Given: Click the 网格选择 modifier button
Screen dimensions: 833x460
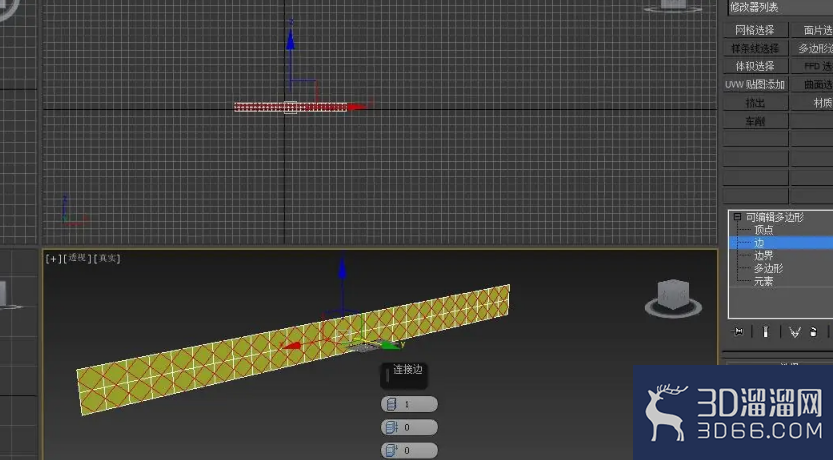Looking at the screenshot, I should pos(755,30).
